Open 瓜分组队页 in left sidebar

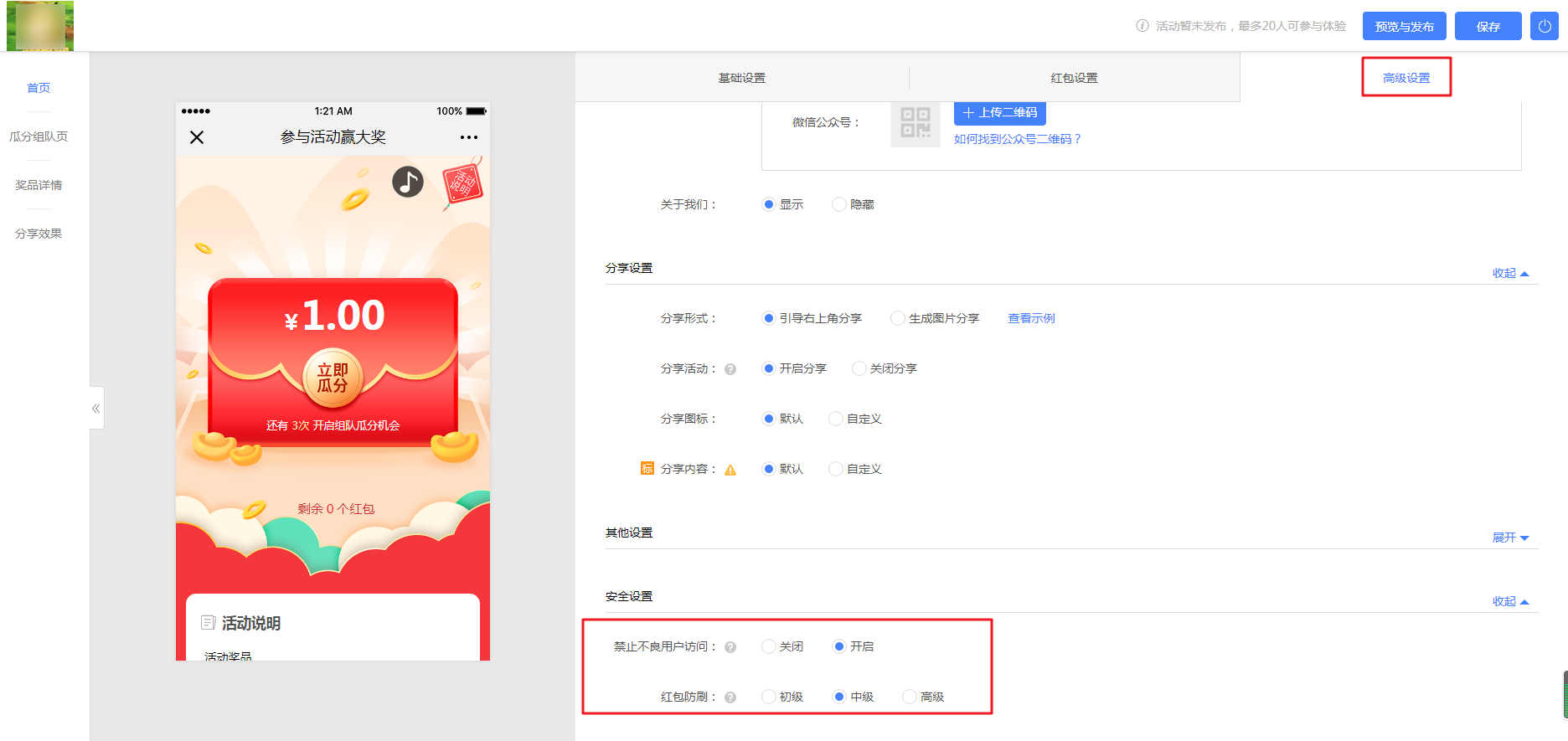(x=39, y=136)
